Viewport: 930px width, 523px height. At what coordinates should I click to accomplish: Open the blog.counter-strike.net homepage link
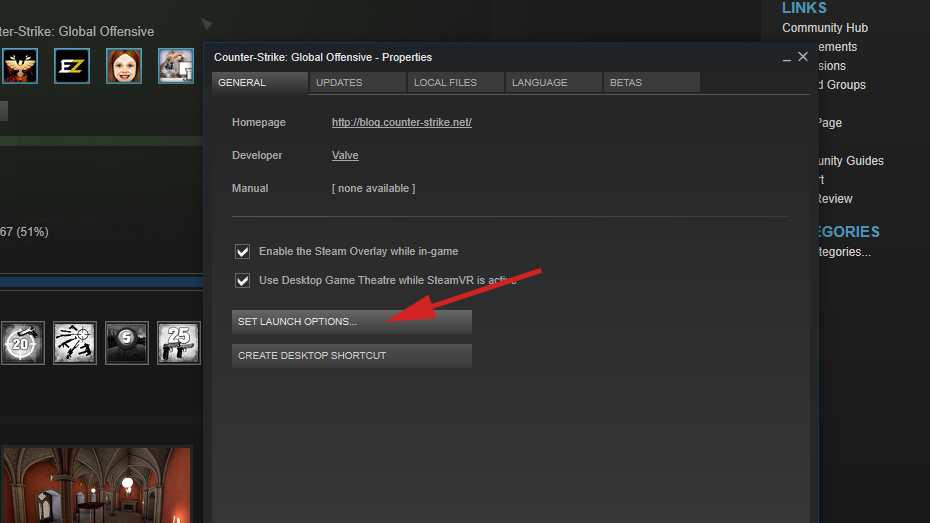(402, 122)
